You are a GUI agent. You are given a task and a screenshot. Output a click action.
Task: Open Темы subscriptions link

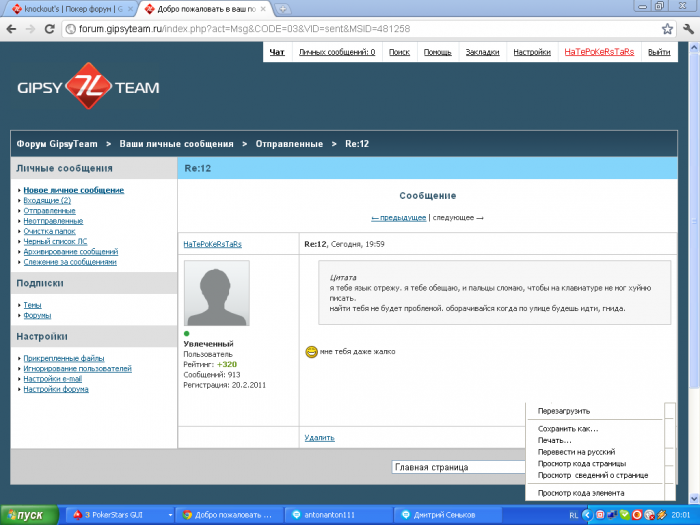(32, 305)
